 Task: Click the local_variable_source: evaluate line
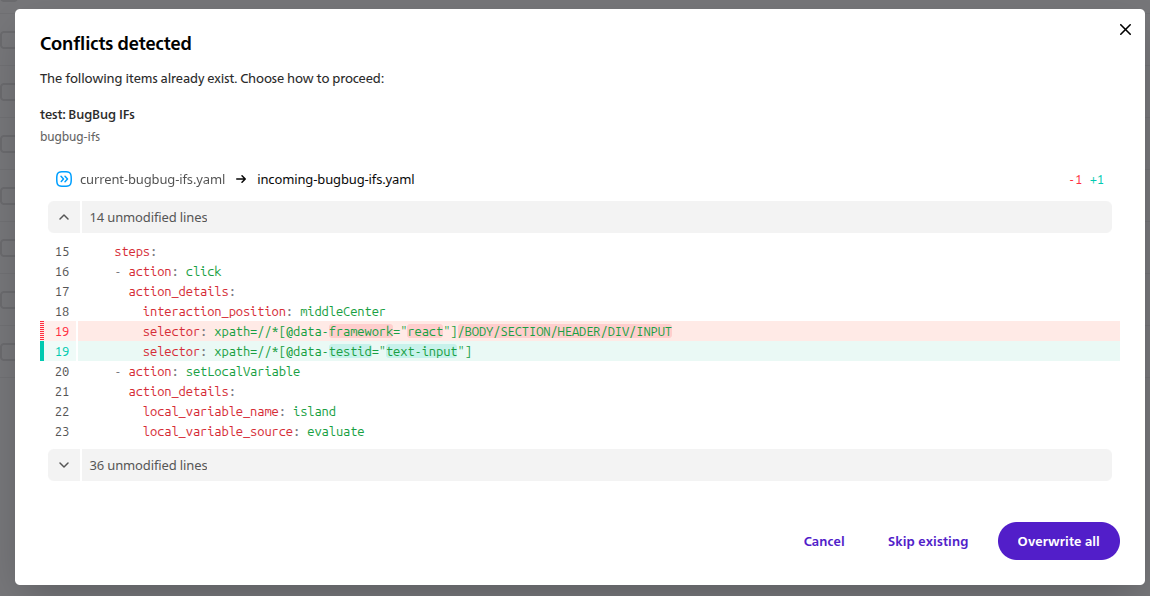pos(253,432)
